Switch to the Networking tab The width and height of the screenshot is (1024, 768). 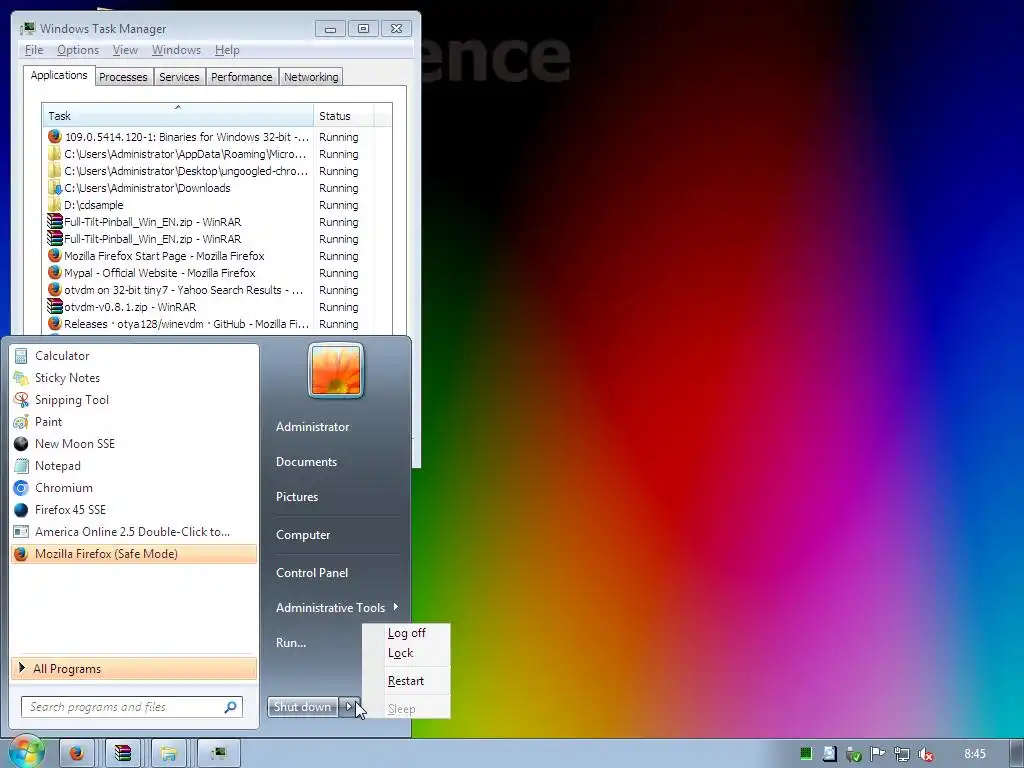311,77
